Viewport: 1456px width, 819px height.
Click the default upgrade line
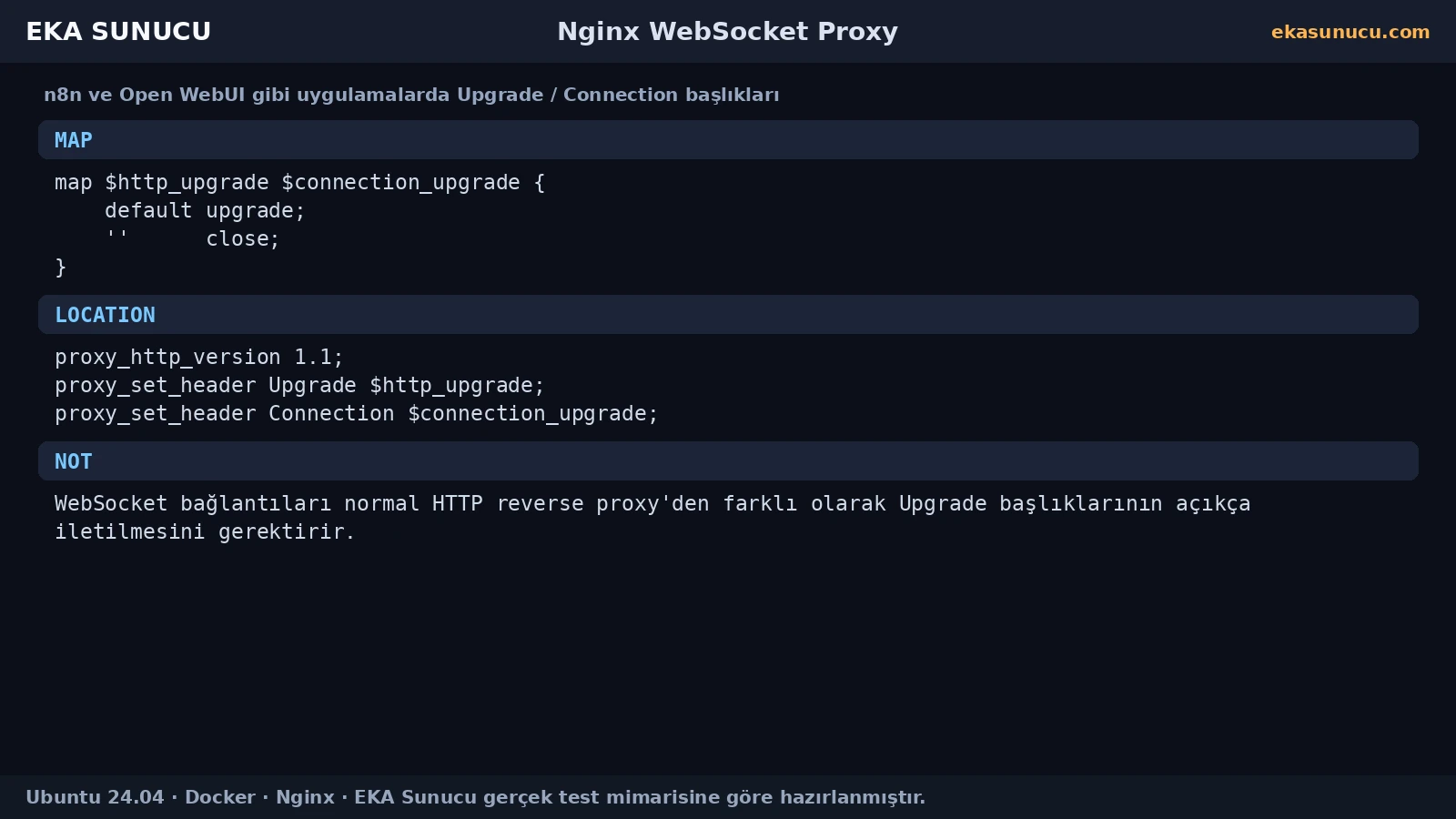pyautogui.click(x=205, y=211)
